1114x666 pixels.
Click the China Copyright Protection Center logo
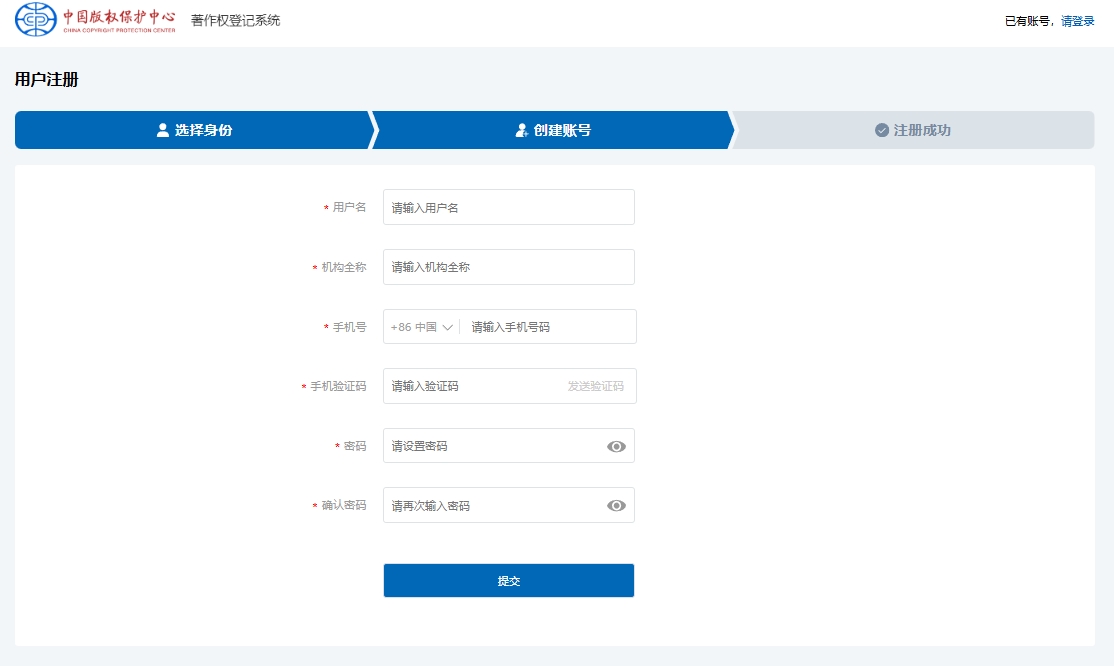pos(96,20)
